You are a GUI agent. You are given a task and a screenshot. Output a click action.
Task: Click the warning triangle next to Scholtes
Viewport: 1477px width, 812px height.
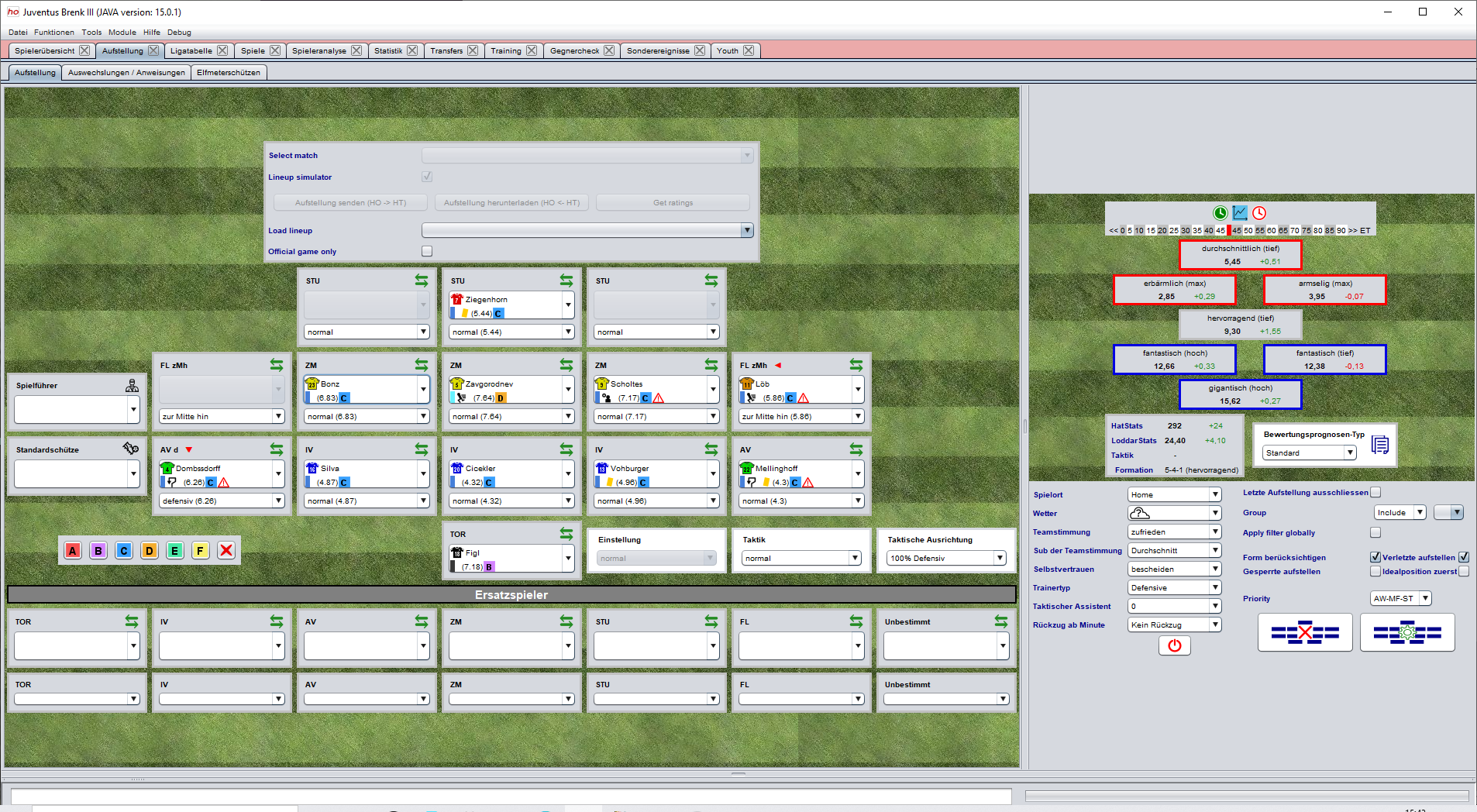click(x=659, y=398)
